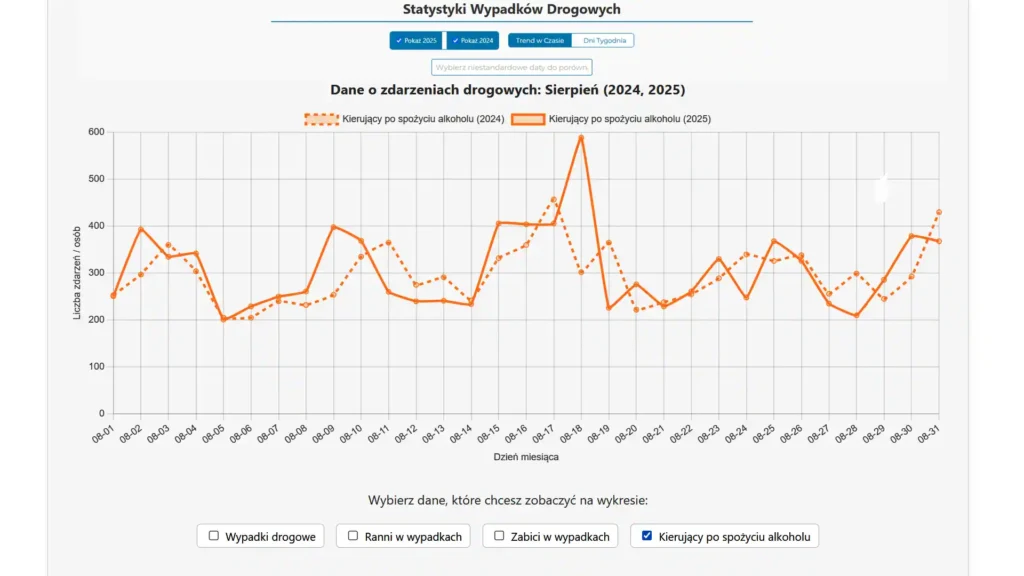Click the 2024 data point on 08-28

pyautogui.click(x=857, y=274)
